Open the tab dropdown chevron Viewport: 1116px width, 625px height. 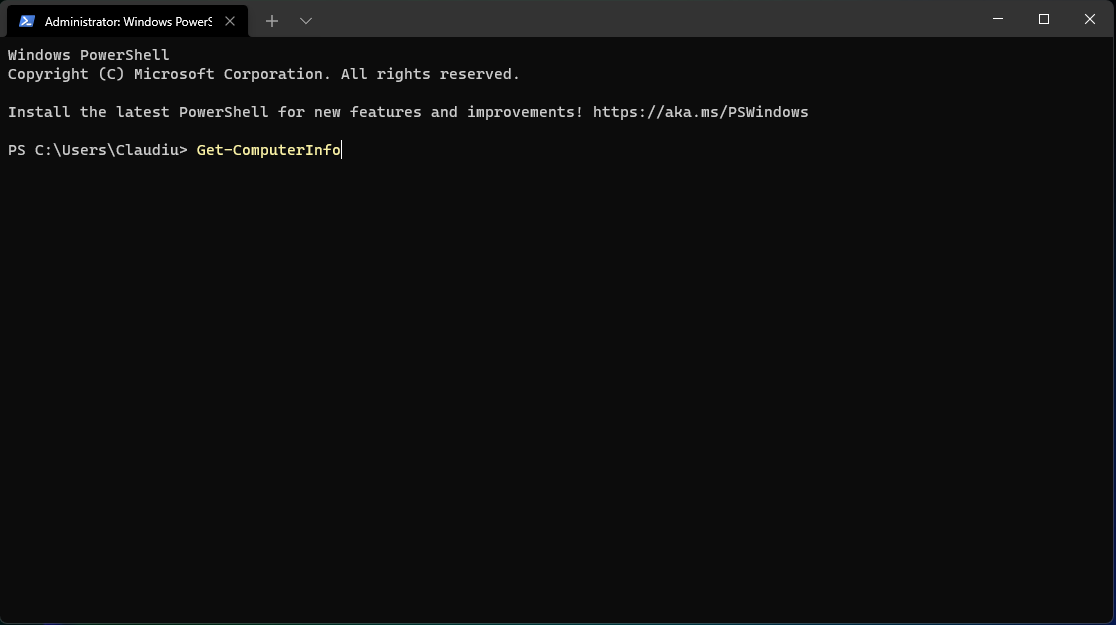[305, 20]
